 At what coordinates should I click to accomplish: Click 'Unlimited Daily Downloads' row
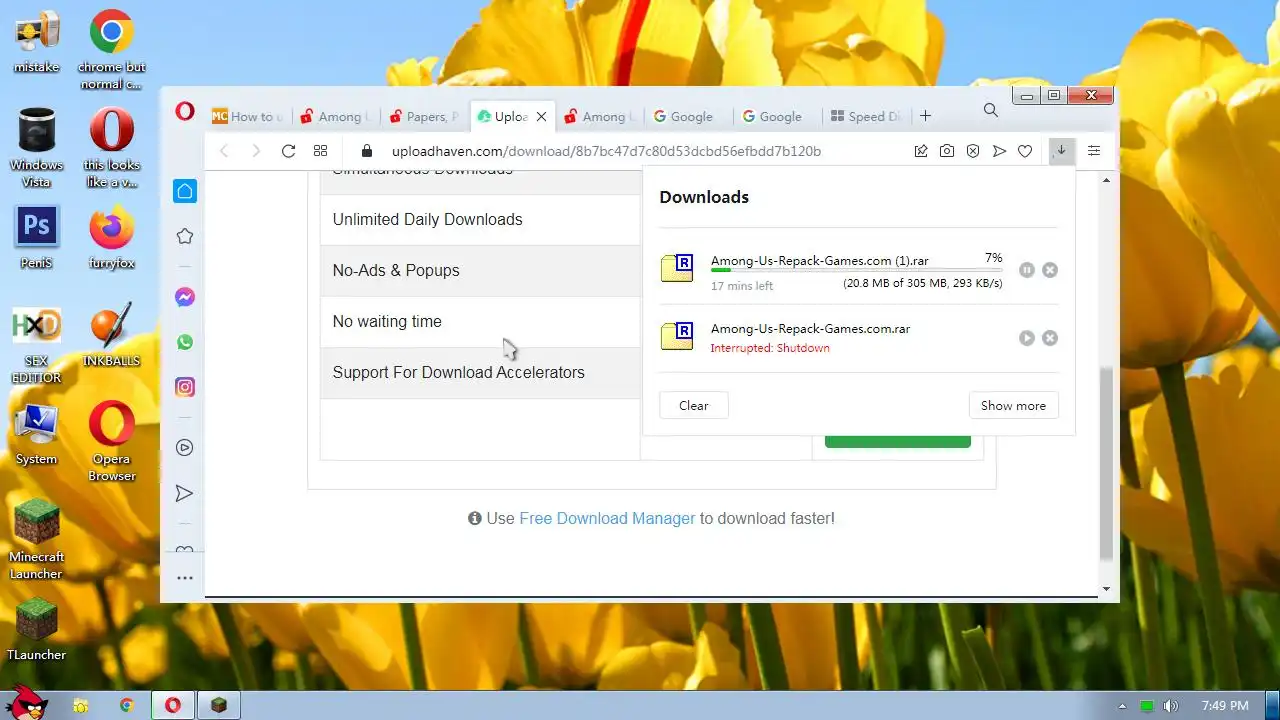pyautogui.click(x=480, y=219)
